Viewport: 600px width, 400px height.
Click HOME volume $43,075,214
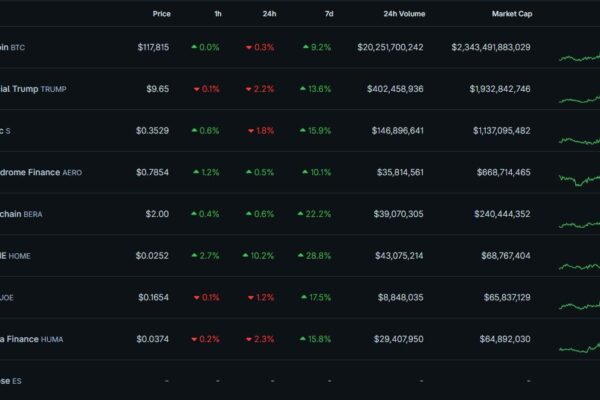pyautogui.click(x=399, y=256)
